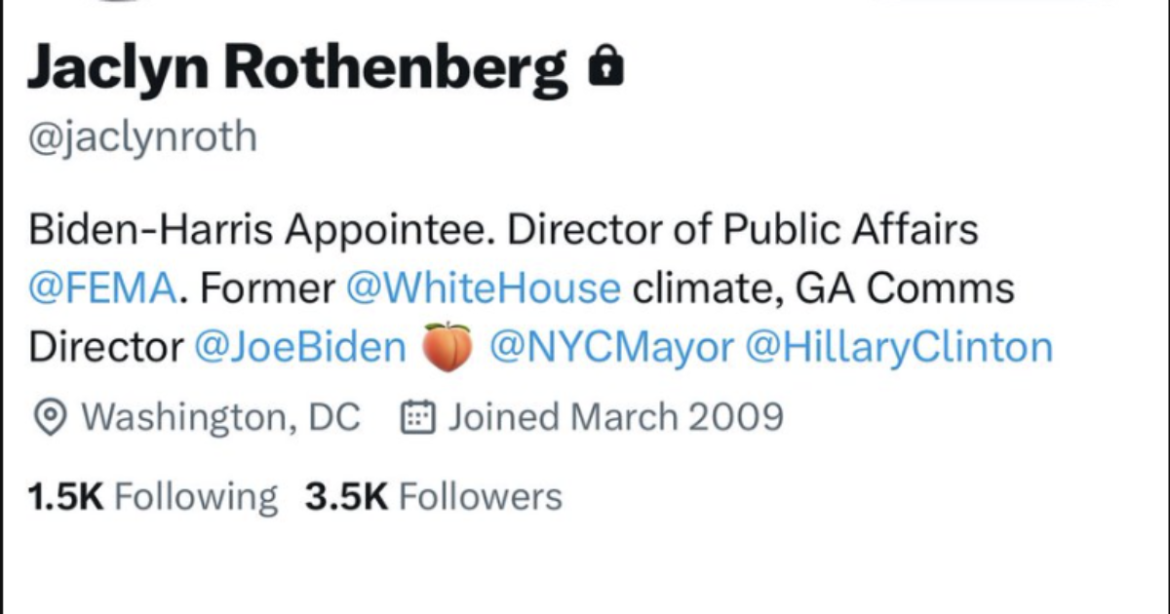
Task: Click the Jaclyn Rothenberg display name
Action: pyautogui.click(x=298, y=67)
